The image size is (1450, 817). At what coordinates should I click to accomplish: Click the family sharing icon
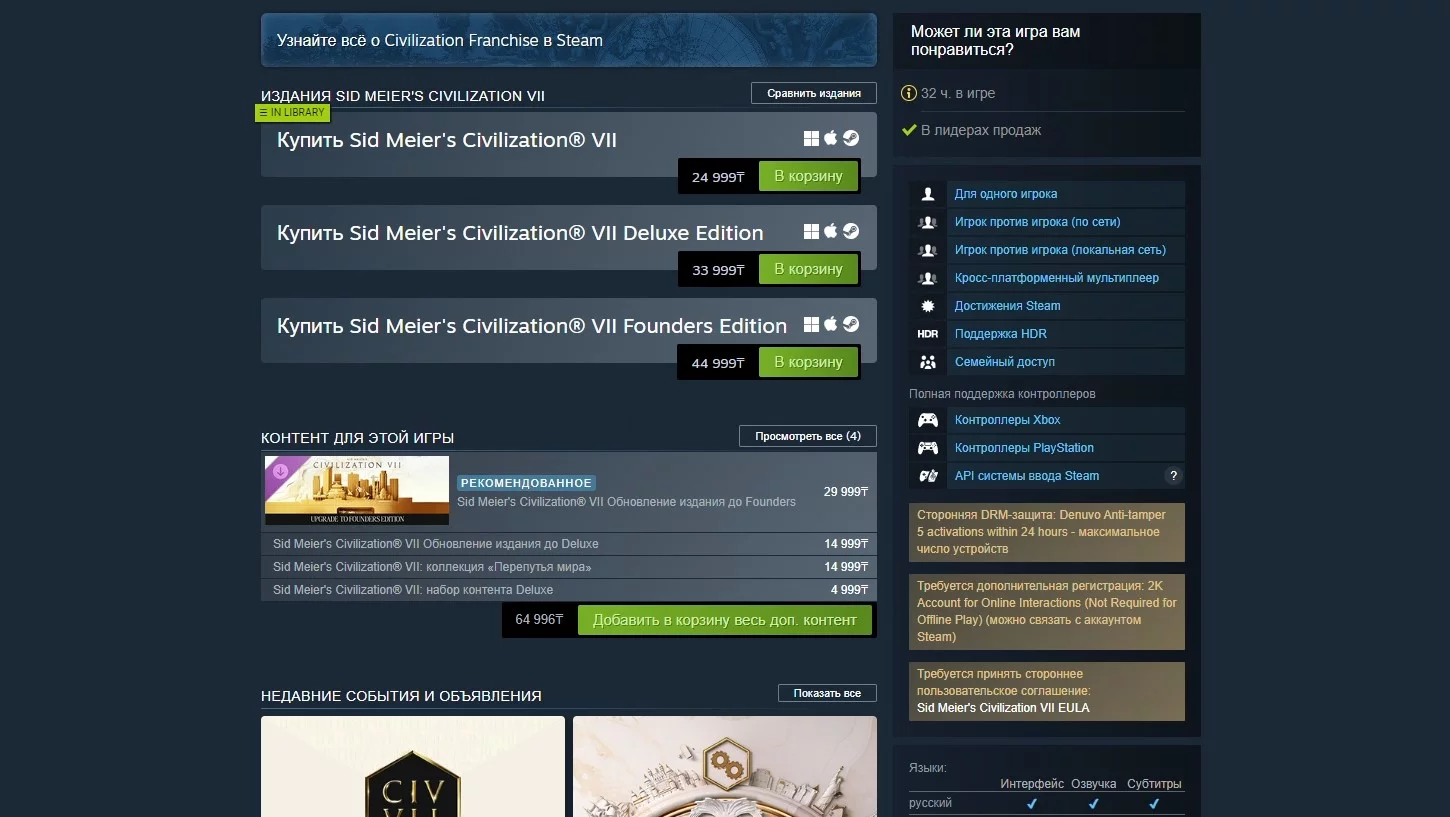point(928,362)
